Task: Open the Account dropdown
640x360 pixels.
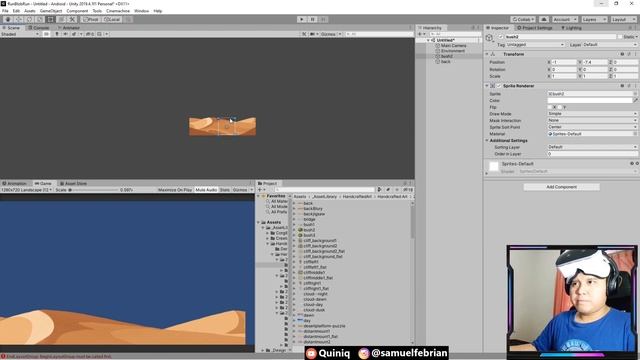Action: pyautogui.click(x=564, y=19)
